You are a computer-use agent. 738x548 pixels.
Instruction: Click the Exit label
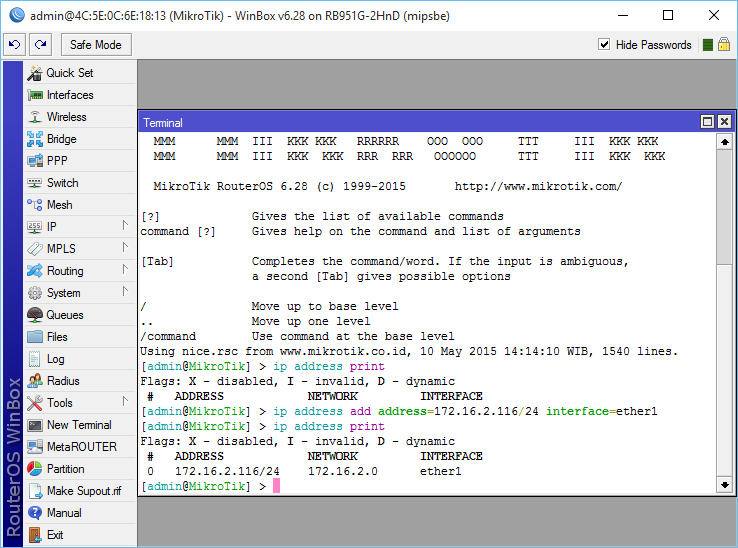pyautogui.click(x=55, y=535)
